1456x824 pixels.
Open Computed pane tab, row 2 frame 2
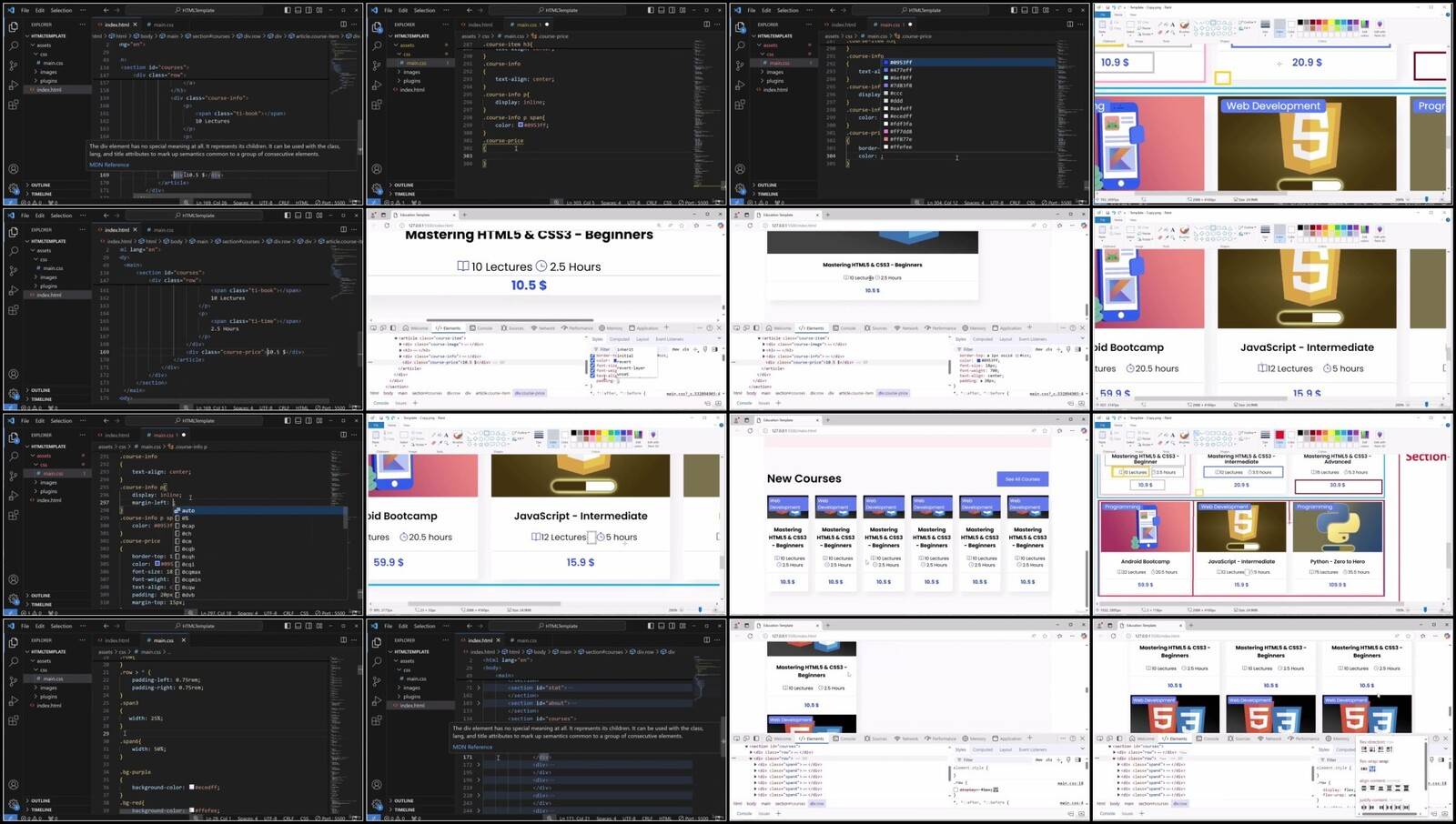pos(620,339)
